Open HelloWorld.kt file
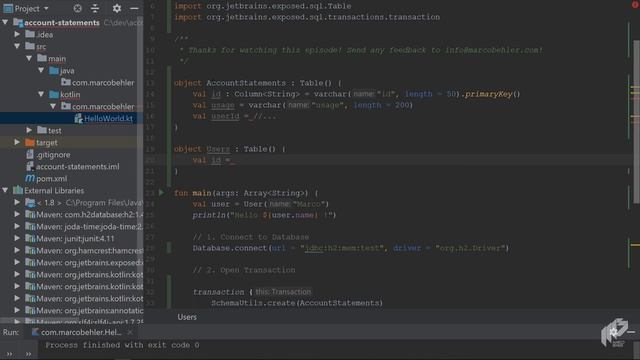Viewport: 640px width, 360px height. point(108,118)
